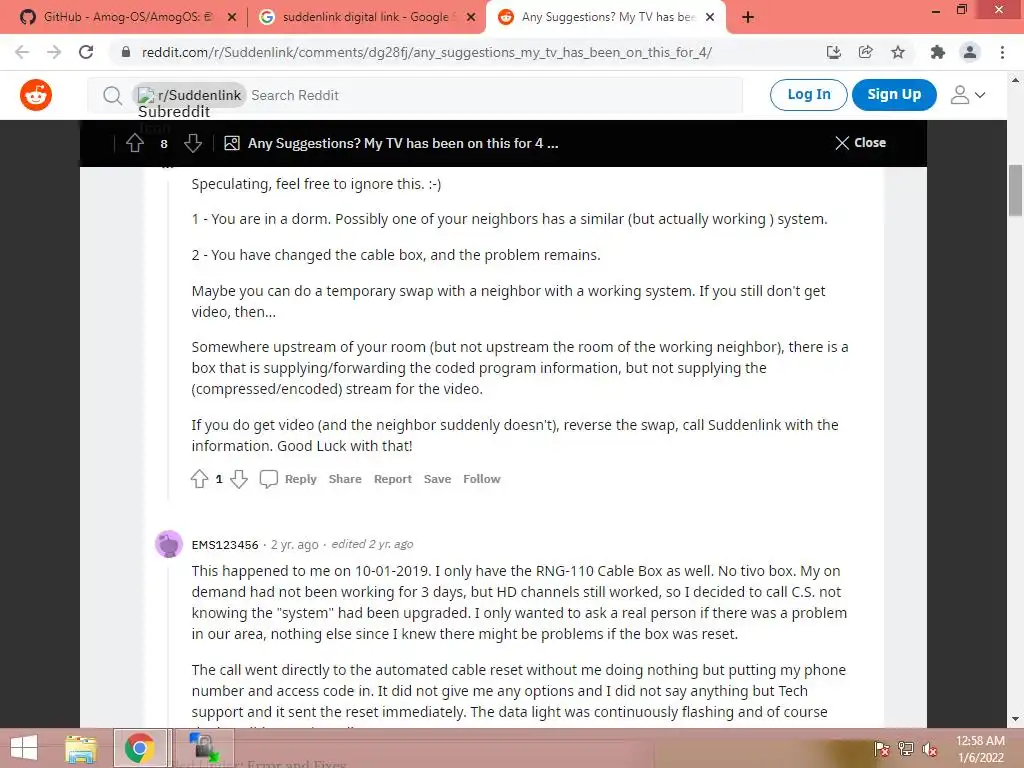Click the share page icon in address bar
The width and height of the screenshot is (1024, 768).
[866, 52]
